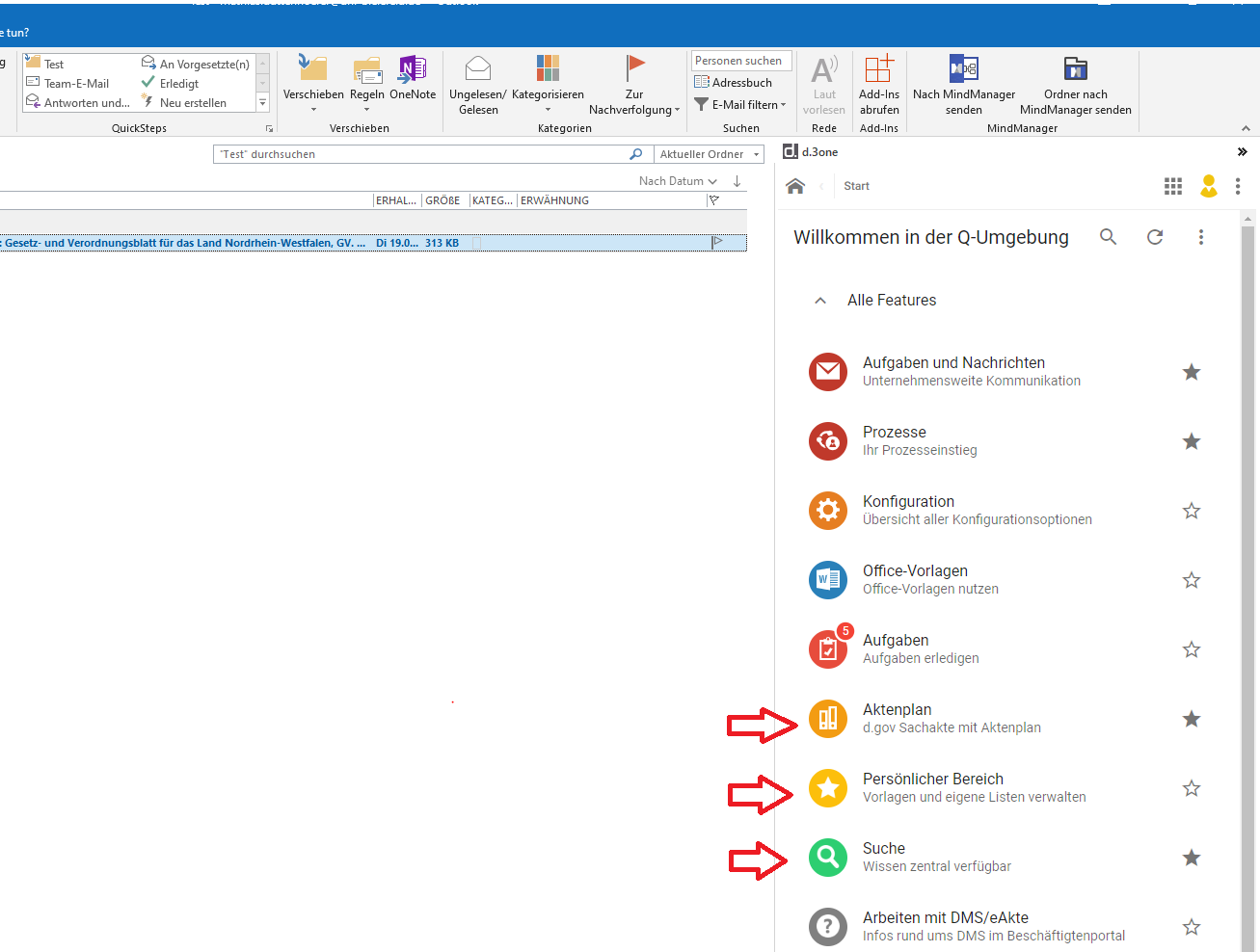Send the mail to OneNote
This screenshot has height=952, width=1260.
pos(413,79)
